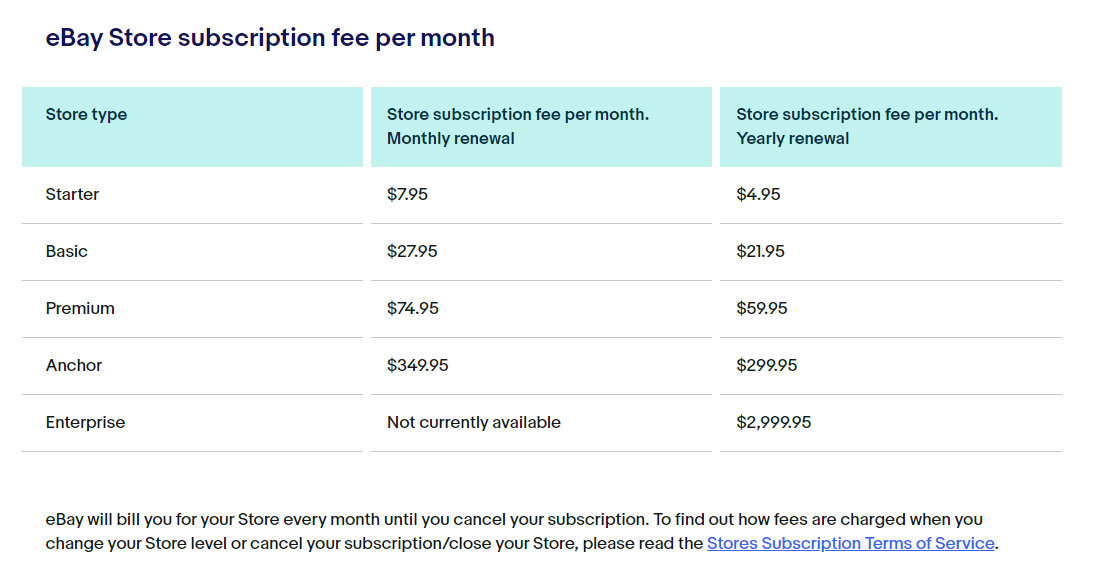This screenshot has height=577, width=1097.
Task: Select the Basic store type cell
Action: coord(192,252)
